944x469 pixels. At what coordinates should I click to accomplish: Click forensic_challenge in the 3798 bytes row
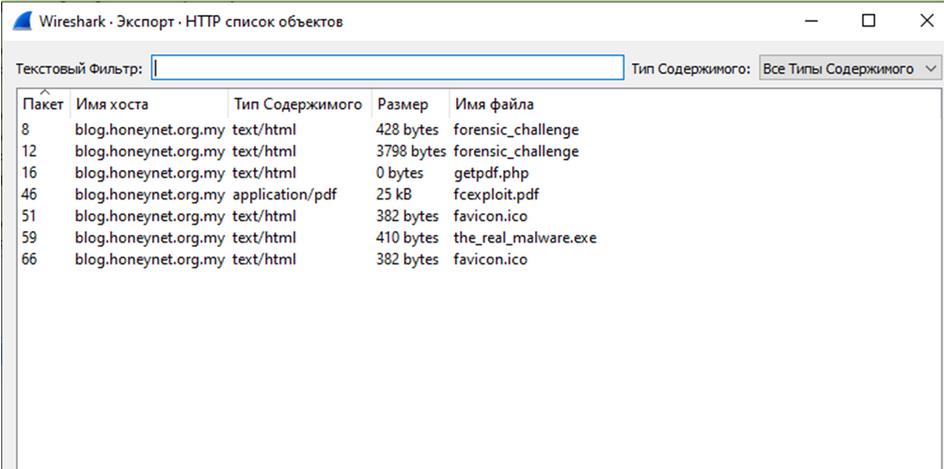(516, 151)
